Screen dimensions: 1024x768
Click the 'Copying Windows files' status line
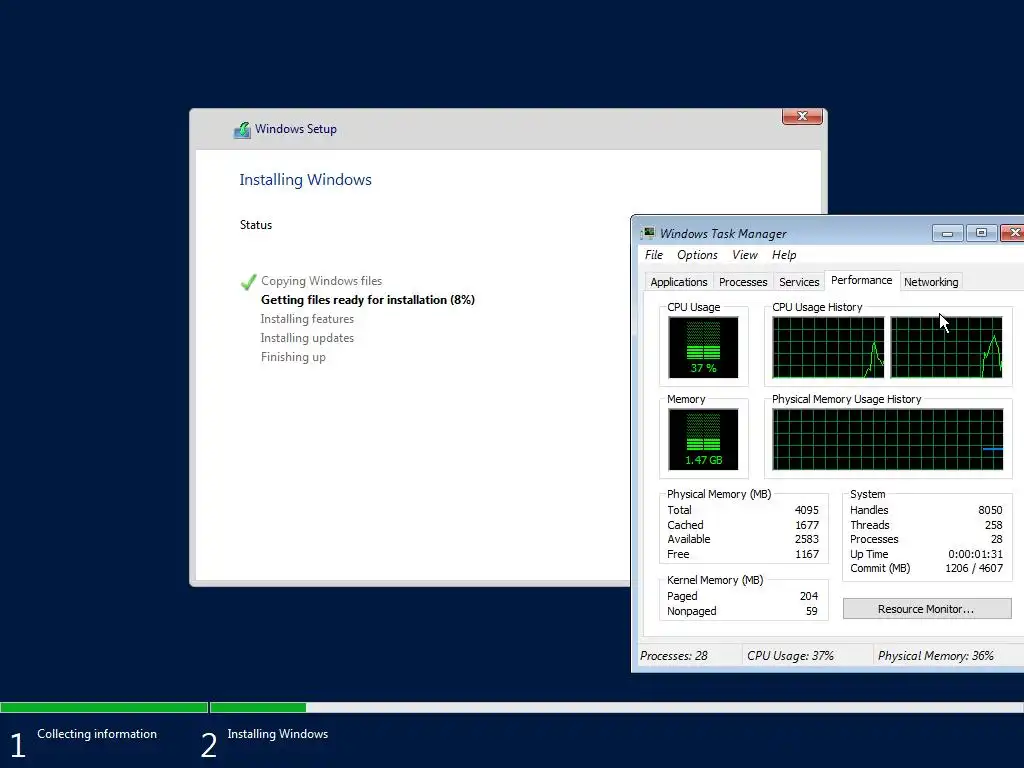click(321, 281)
